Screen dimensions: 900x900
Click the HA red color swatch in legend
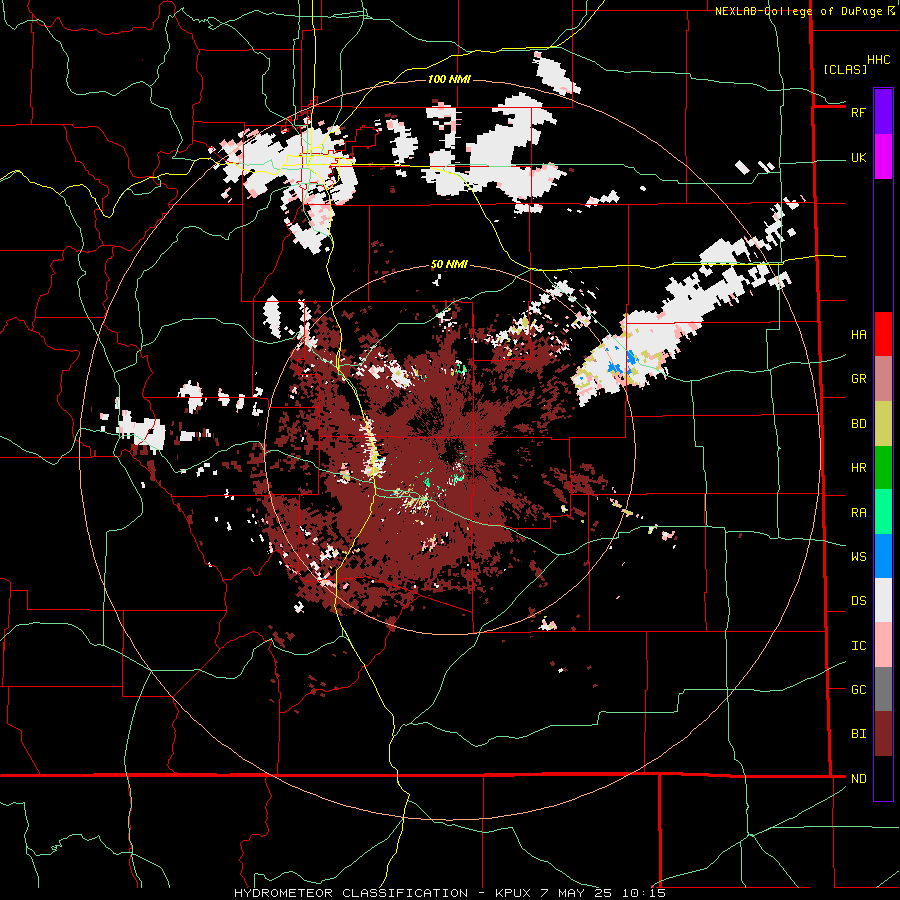(x=883, y=334)
